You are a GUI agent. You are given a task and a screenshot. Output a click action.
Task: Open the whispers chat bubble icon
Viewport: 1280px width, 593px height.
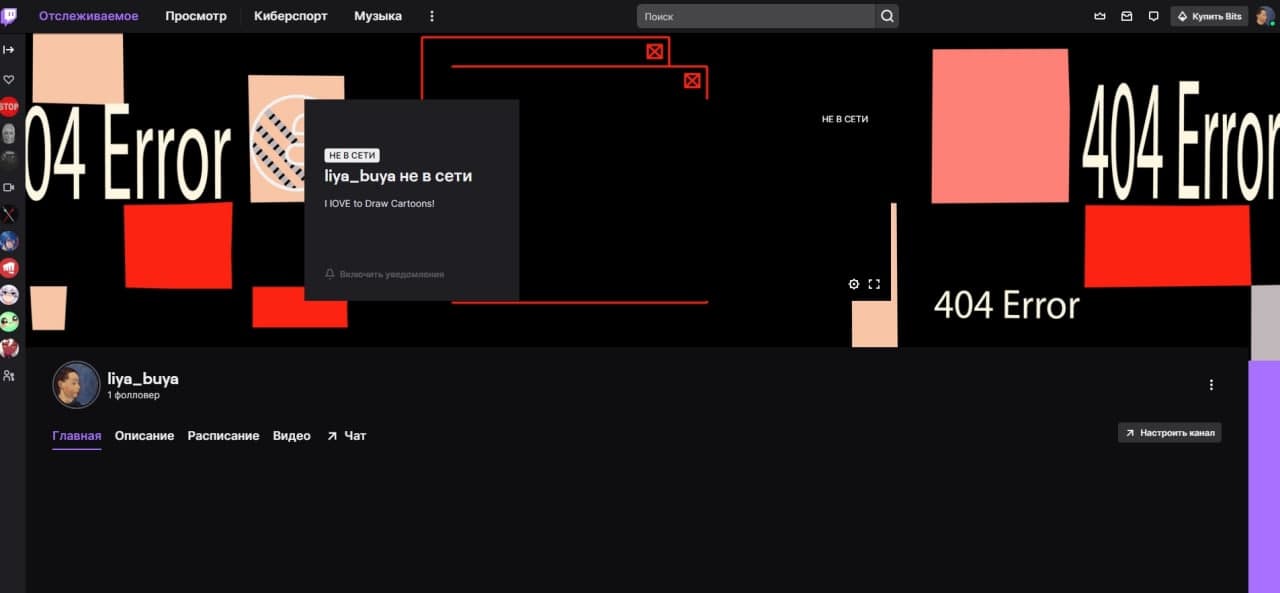1153,16
